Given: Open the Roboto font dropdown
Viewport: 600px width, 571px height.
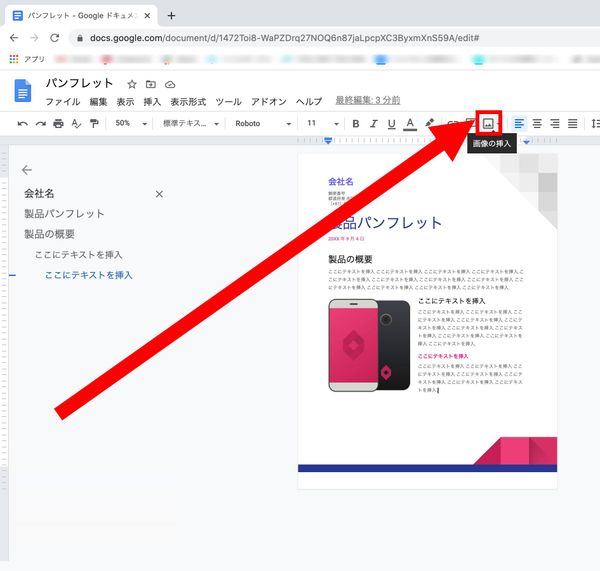Looking at the screenshot, I should pos(263,124).
